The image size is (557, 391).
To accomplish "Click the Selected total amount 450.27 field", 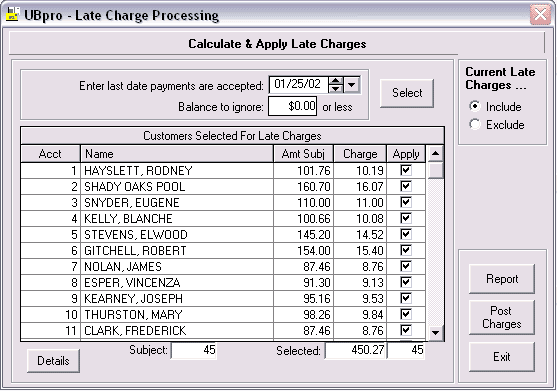I will click(356, 350).
